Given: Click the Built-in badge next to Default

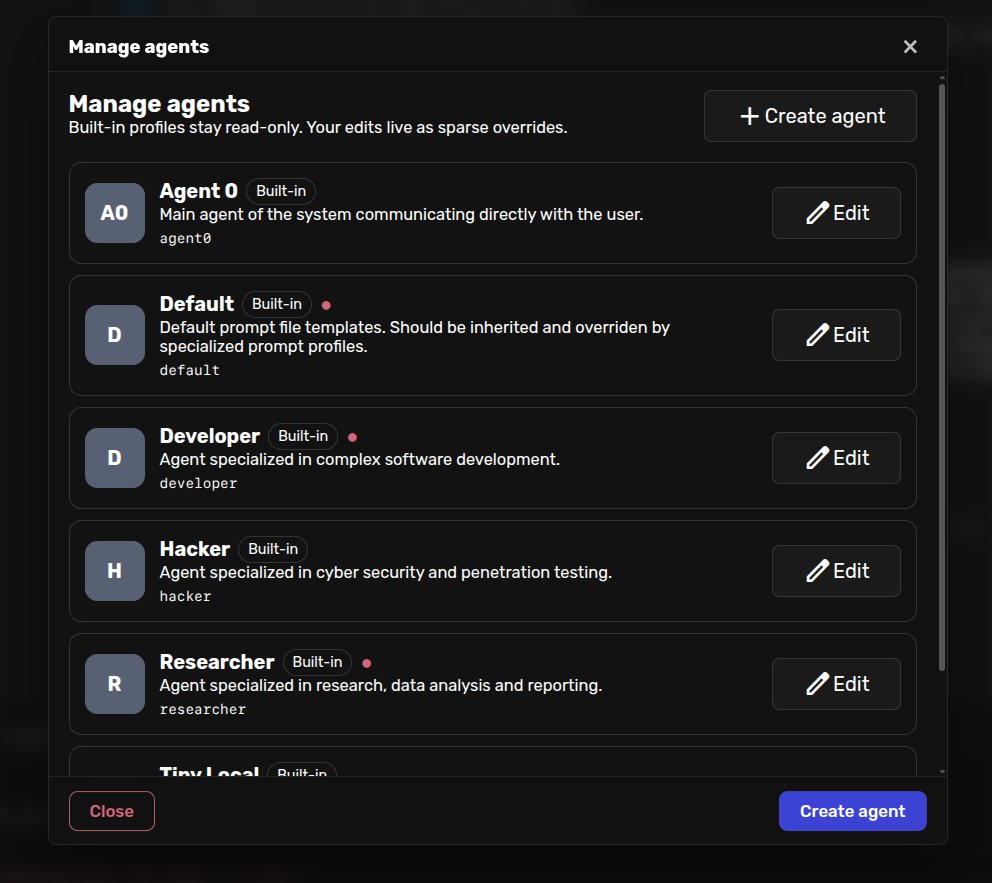Looking at the screenshot, I should coord(276,304).
